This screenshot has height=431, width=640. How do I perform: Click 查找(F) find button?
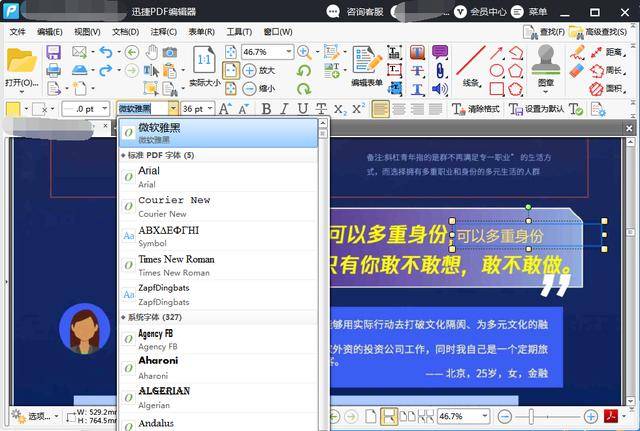[544, 32]
